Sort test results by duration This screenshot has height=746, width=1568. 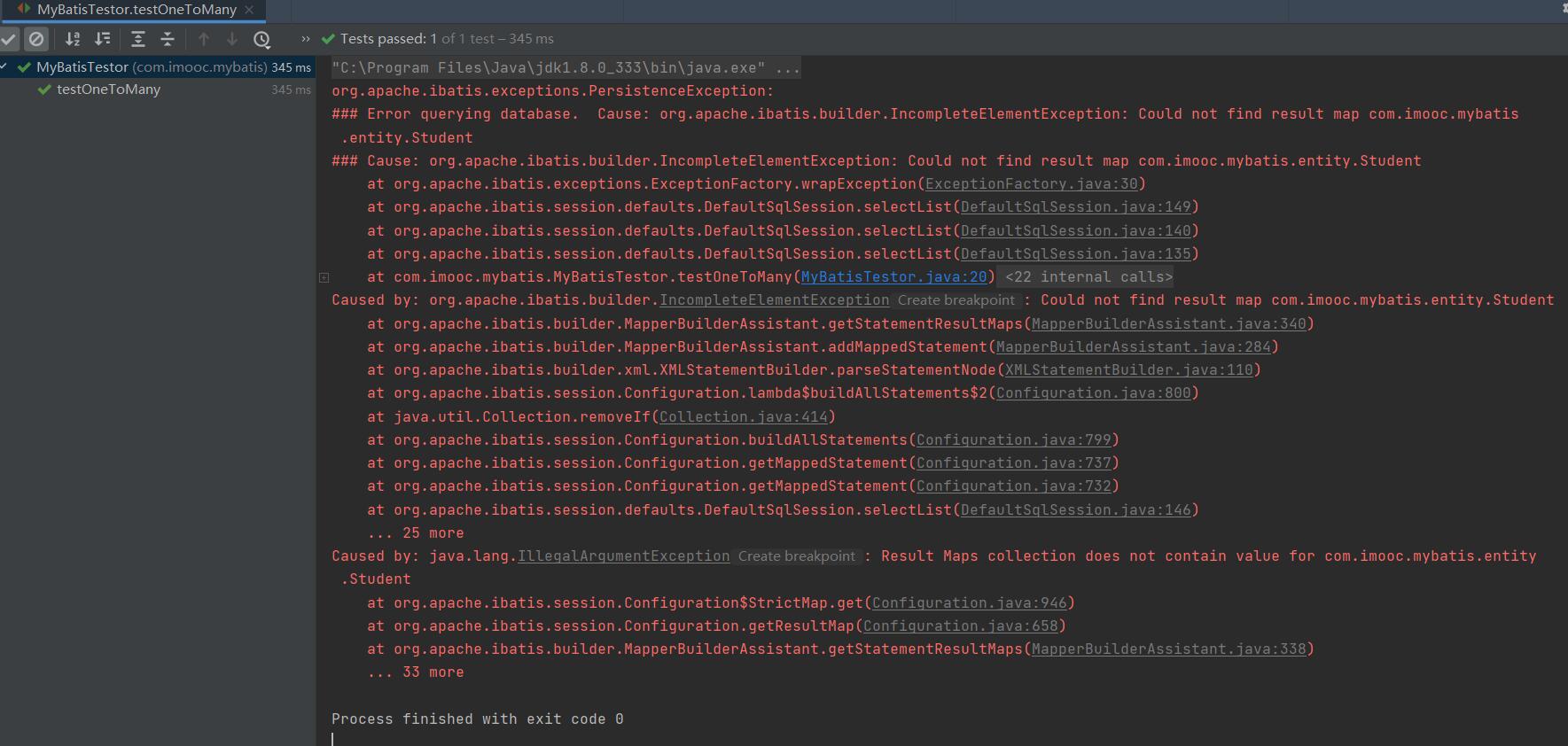[x=103, y=39]
